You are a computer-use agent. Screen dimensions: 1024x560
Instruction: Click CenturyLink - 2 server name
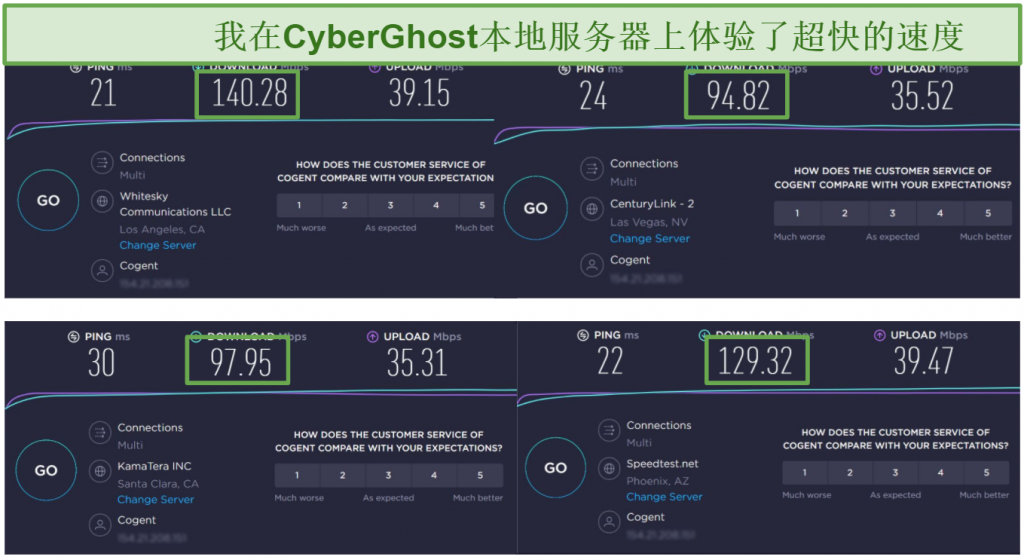(652, 204)
